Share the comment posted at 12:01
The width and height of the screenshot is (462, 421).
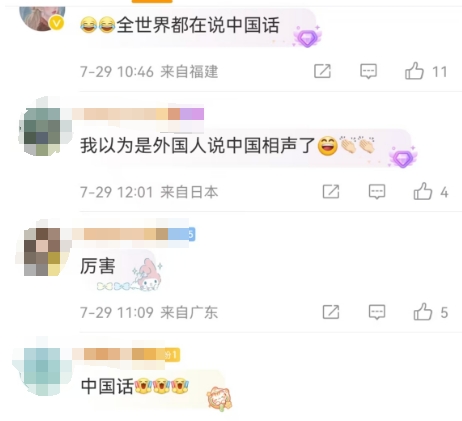click(x=331, y=192)
